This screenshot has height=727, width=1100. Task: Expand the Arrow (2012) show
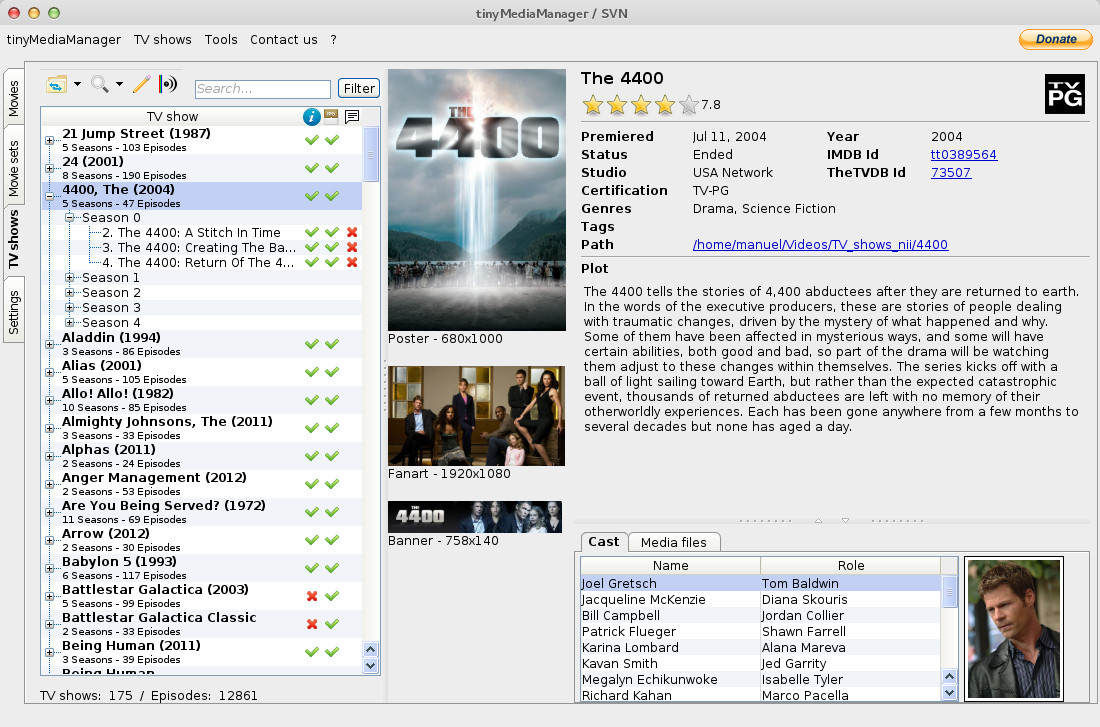click(x=50, y=540)
